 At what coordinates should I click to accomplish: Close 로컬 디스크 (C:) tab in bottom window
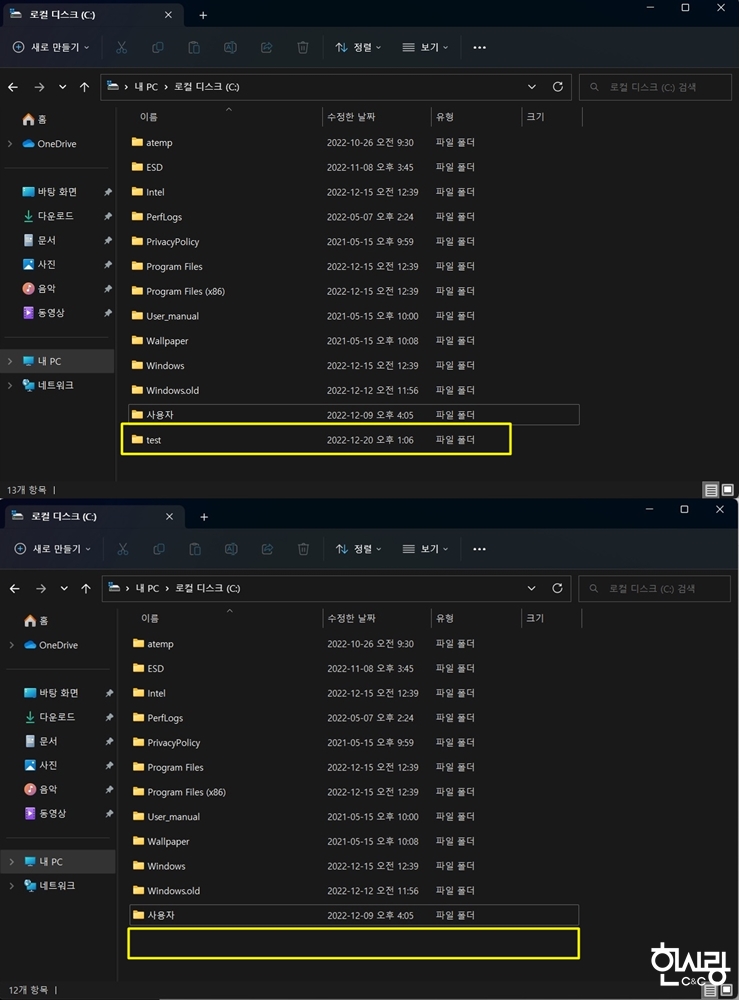point(169,517)
